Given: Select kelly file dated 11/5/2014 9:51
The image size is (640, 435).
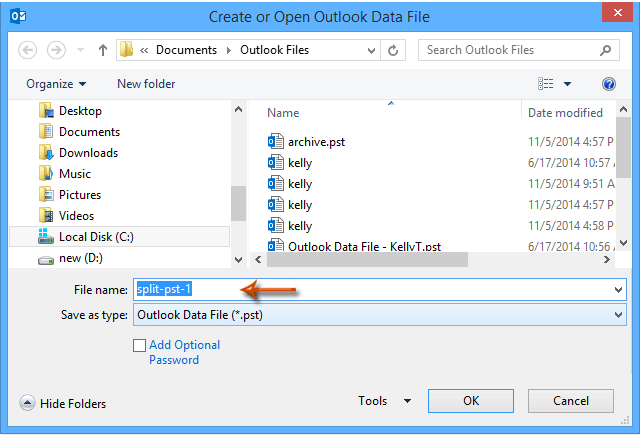Looking at the screenshot, I should pos(300,184).
